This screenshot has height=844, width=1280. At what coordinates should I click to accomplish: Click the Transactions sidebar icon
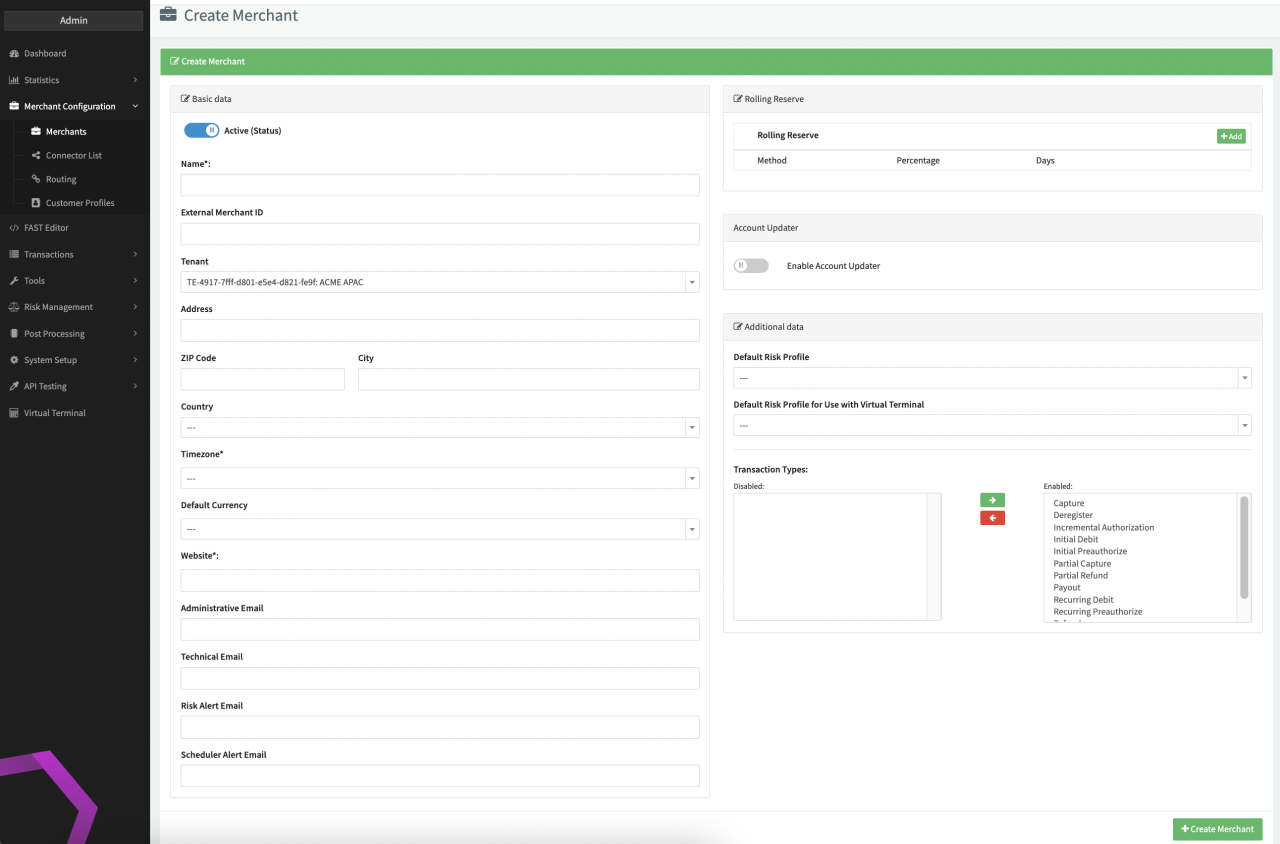click(12, 254)
